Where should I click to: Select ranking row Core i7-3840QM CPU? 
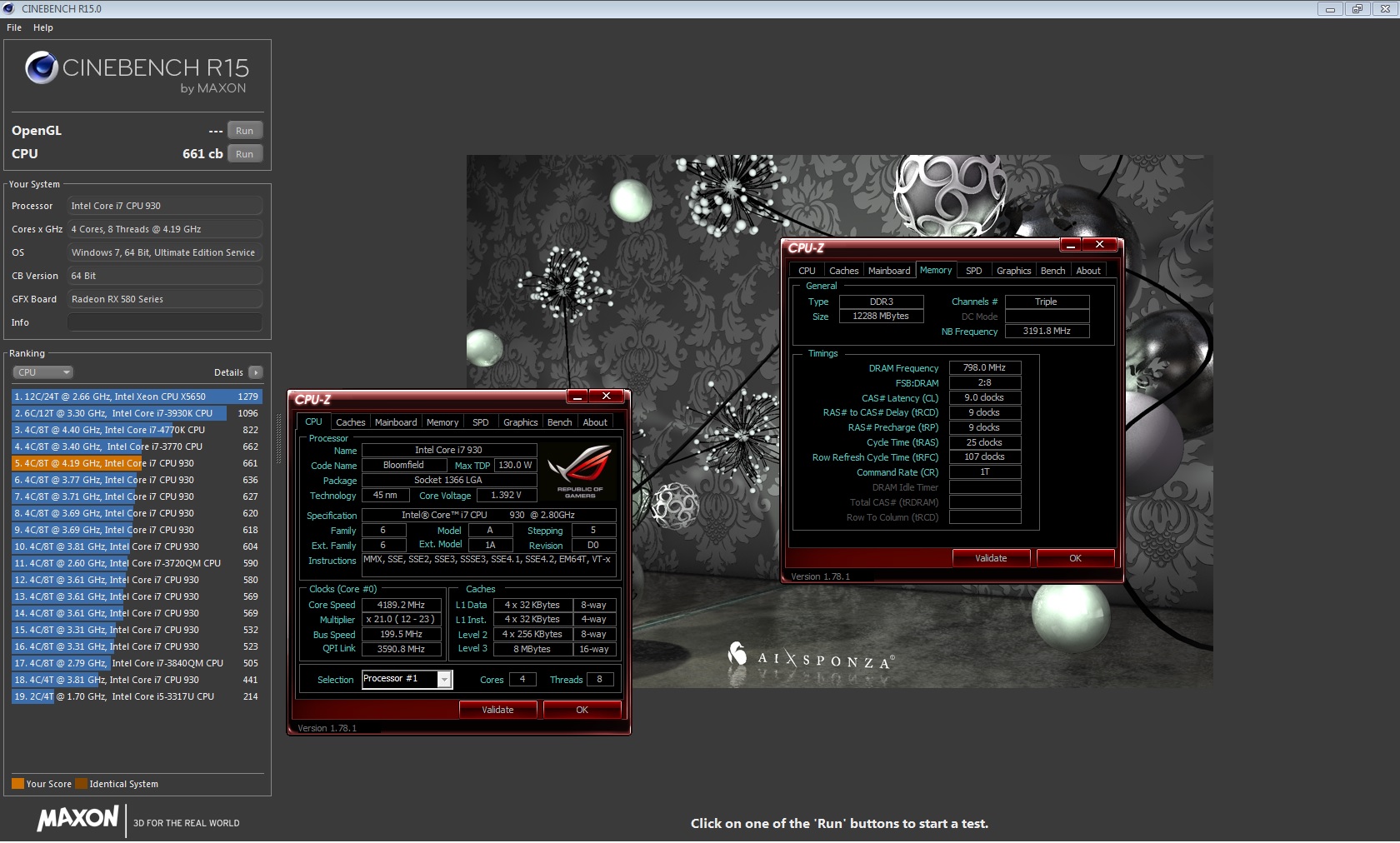pos(137,663)
